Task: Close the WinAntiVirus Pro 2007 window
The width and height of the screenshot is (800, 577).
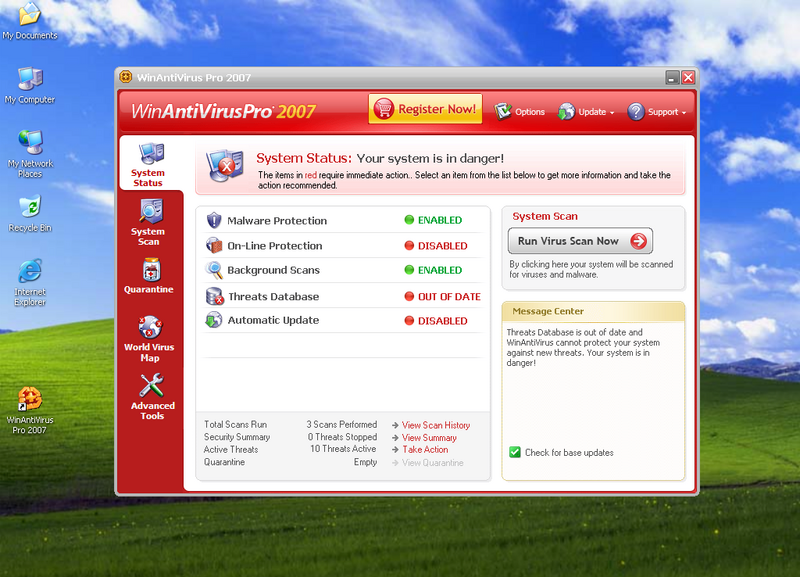Action: [688, 78]
